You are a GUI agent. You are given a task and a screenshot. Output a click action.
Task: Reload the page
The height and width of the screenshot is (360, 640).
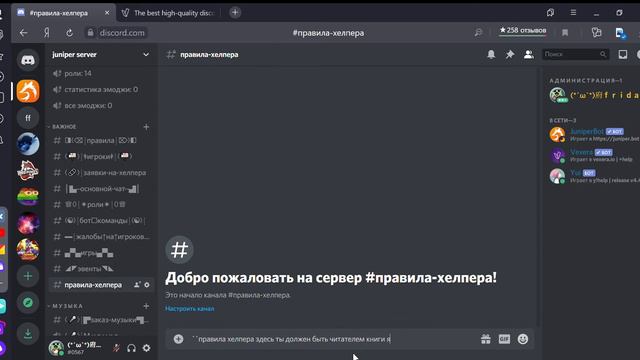pos(69,33)
